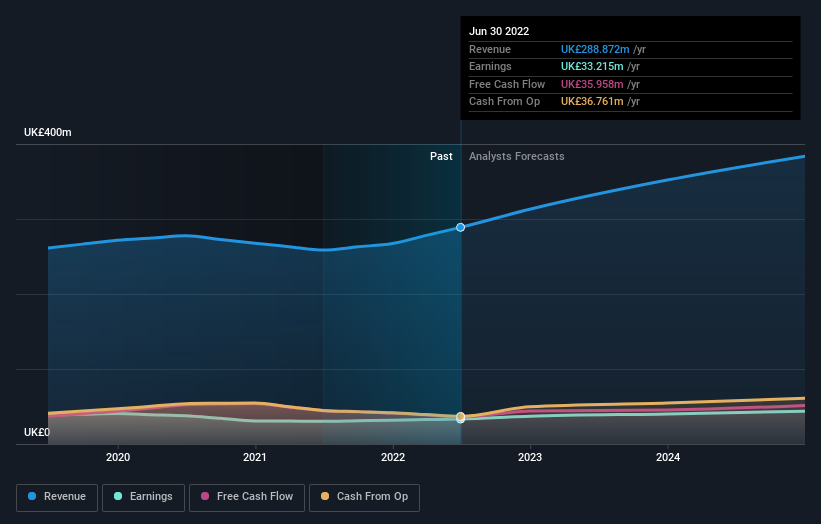Image resolution: width=821 pixels, height=524 pixels.
Task: Click the teal Earnings legend dot
Action: pyautogui.click(x=118, y=496)
